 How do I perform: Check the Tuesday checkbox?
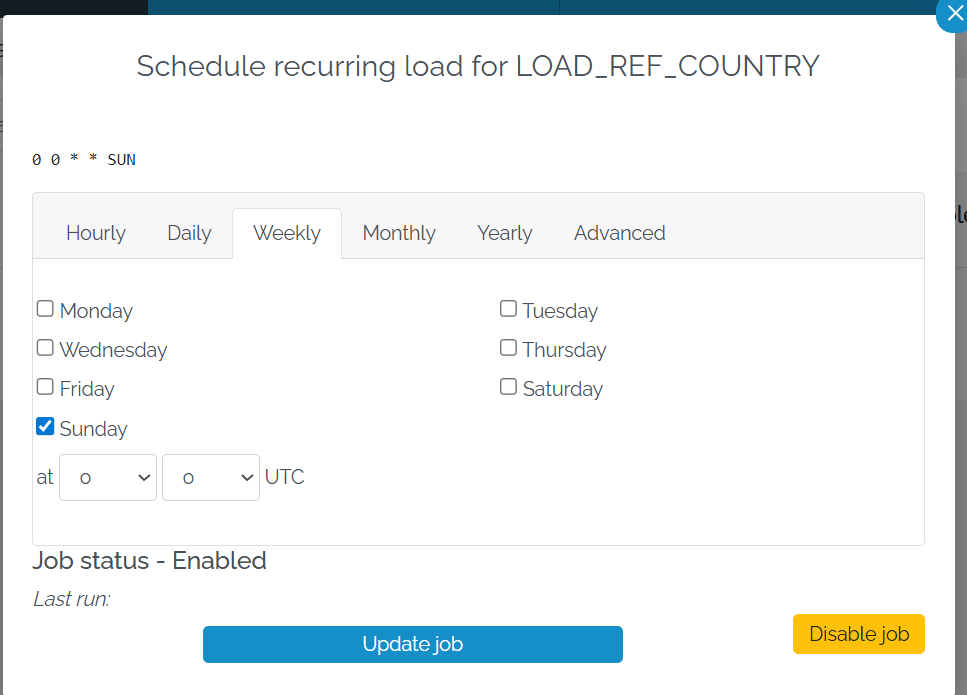tap(508, 308)
